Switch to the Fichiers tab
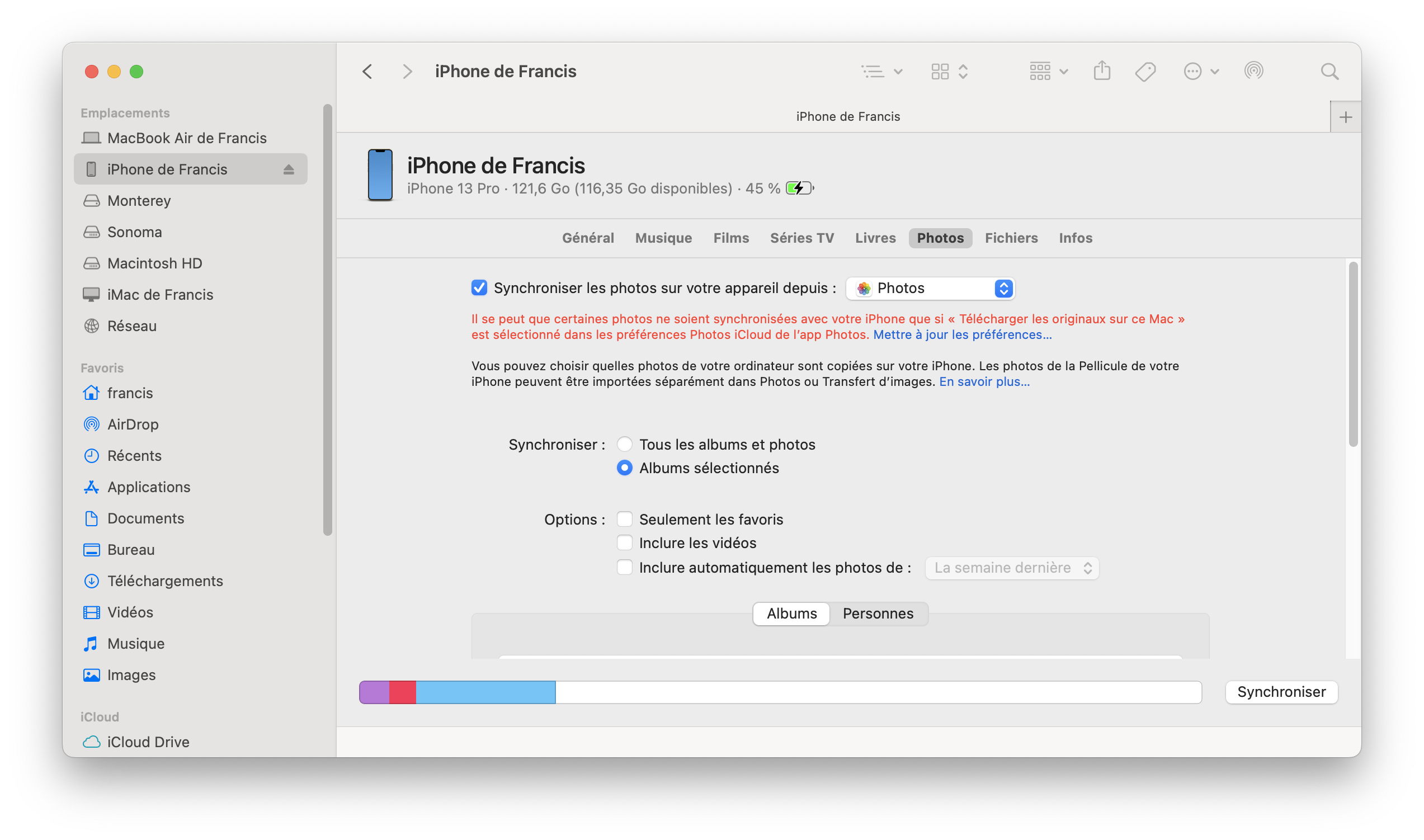Image resolution: width=1424 pixels, height=840 pixels. click(1011, 238)
